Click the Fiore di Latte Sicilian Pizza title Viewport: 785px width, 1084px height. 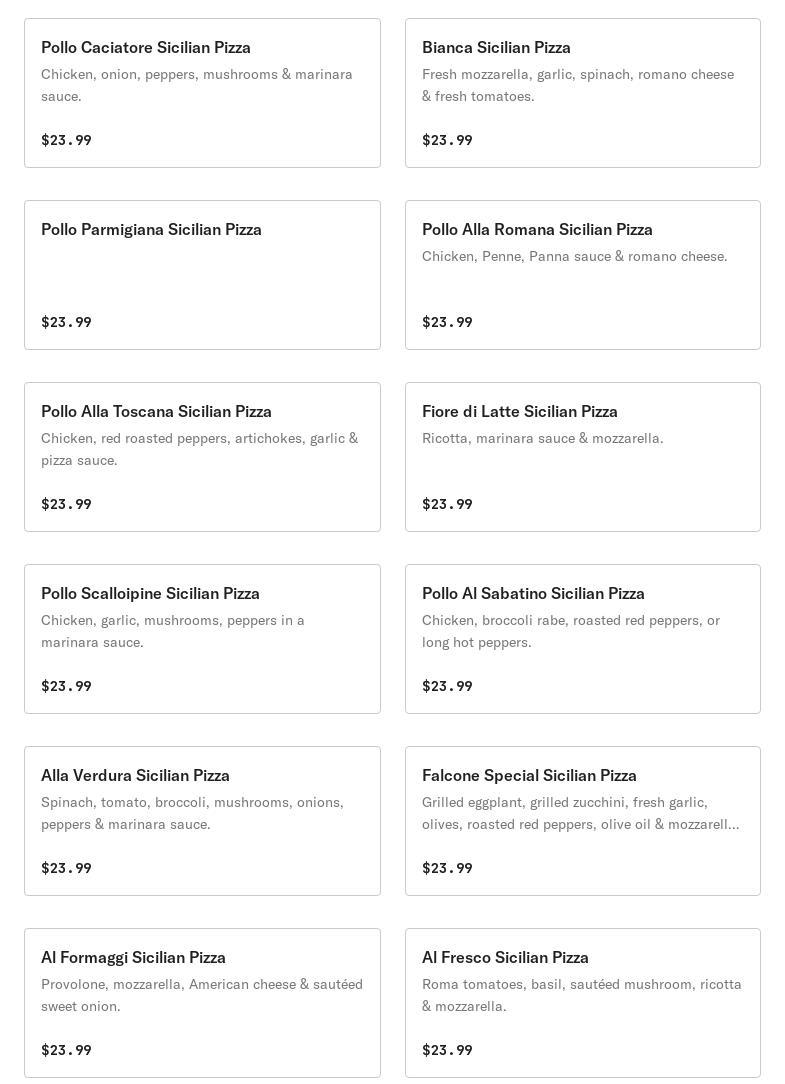coord(519,412)
